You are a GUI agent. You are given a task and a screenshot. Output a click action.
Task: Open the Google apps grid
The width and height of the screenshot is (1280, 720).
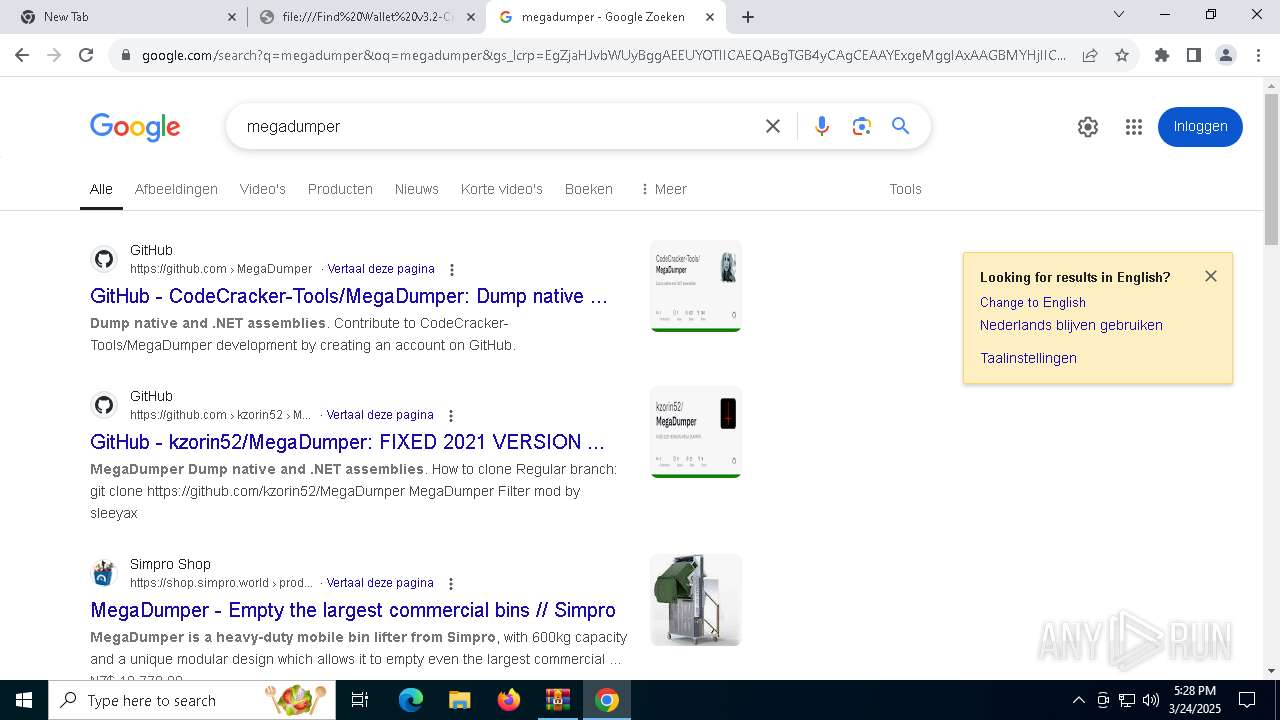point(1133,127)
